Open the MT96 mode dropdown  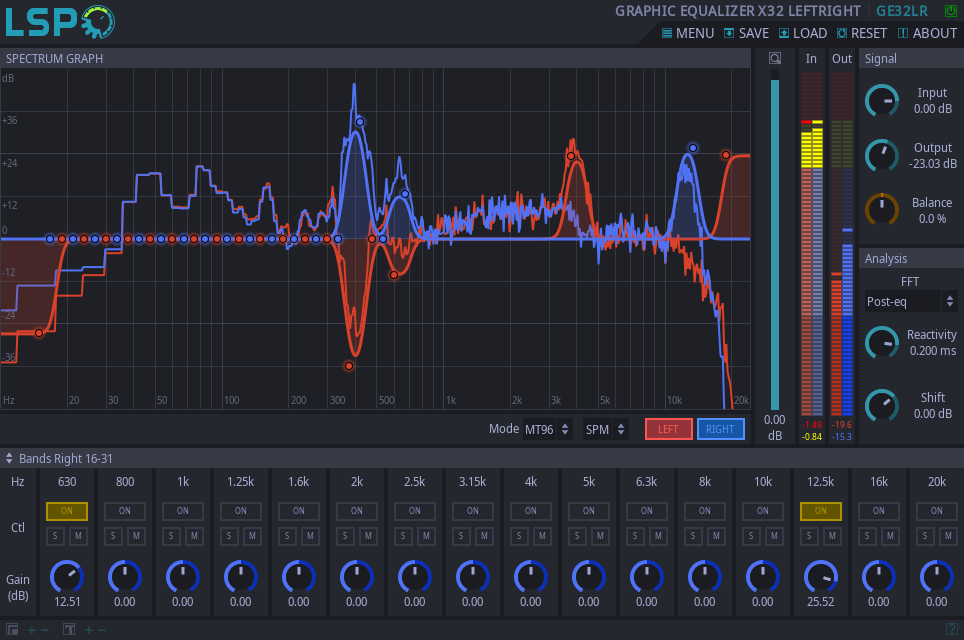(x=547, y=429)
